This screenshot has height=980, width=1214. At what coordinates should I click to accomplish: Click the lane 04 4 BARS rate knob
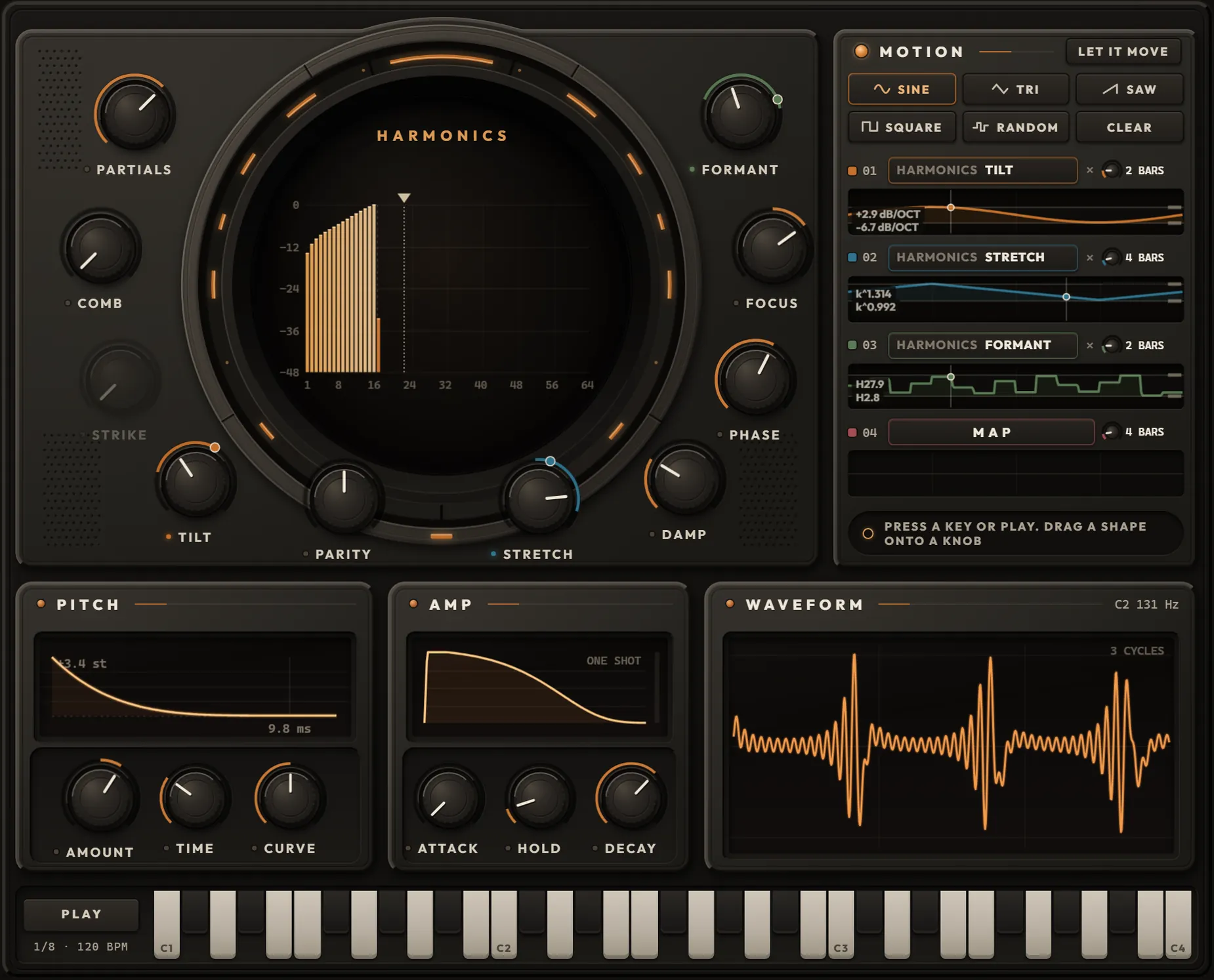coord(1110,432)
